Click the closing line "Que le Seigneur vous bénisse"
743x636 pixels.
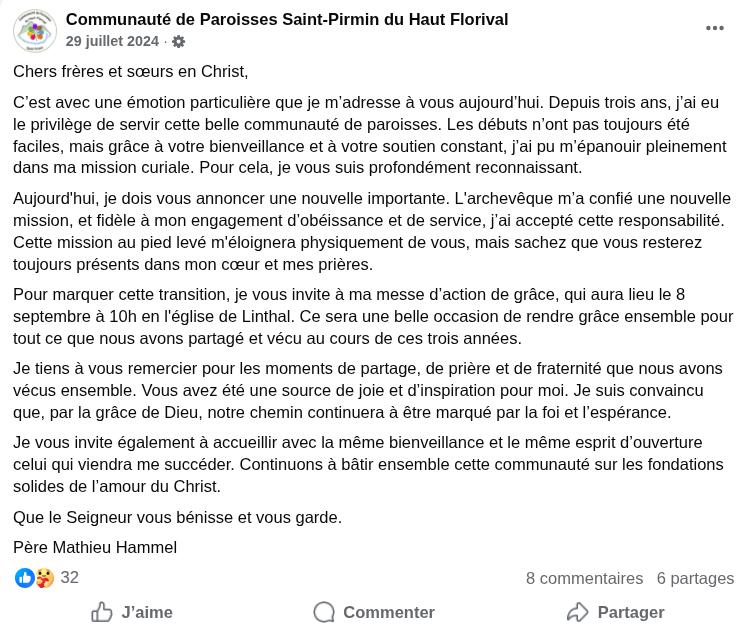[x=177, y=517]
